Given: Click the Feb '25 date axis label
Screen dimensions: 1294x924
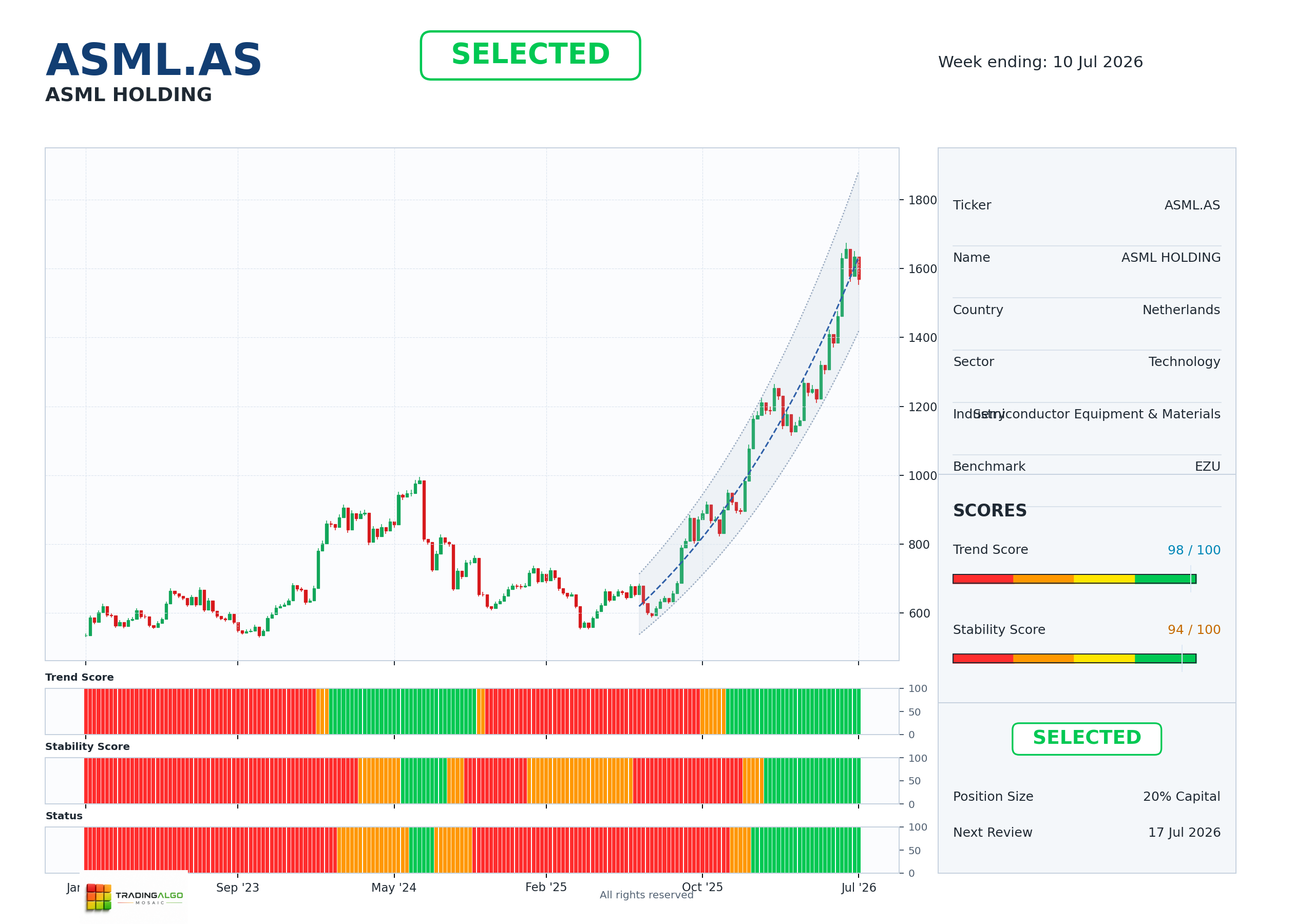Looking at the screenshot, I should [x=546, y=888].
